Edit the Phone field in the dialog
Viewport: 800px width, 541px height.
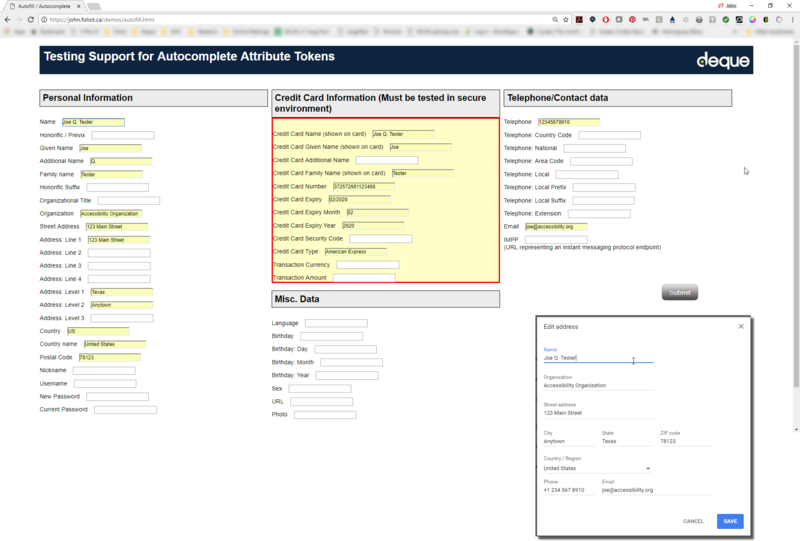569,490
